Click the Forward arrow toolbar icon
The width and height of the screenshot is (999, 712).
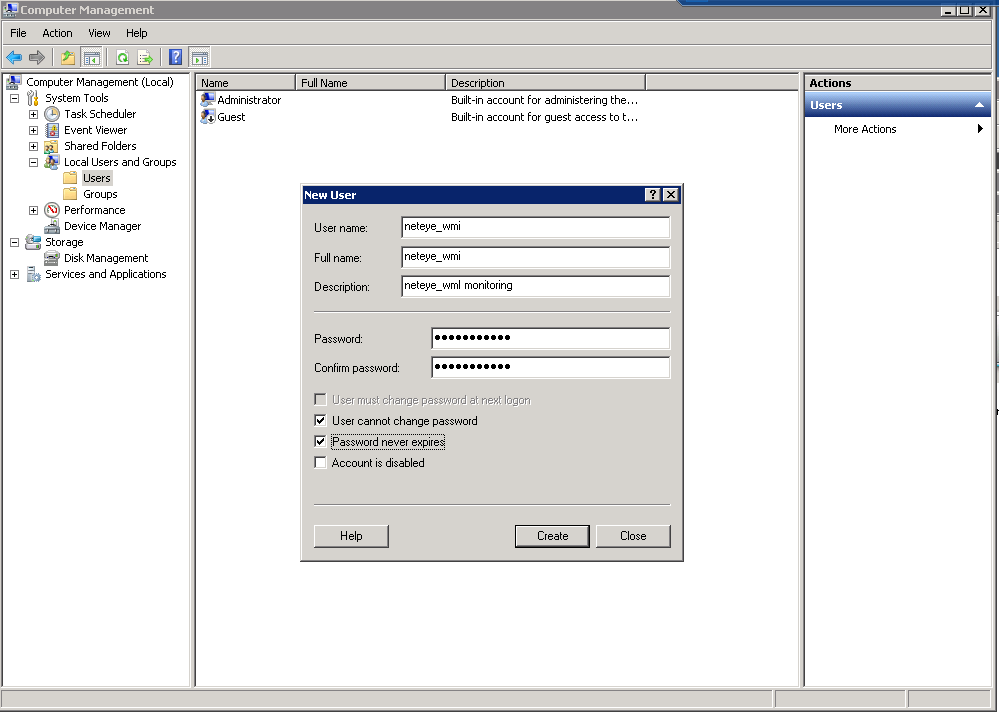[37, 58]
